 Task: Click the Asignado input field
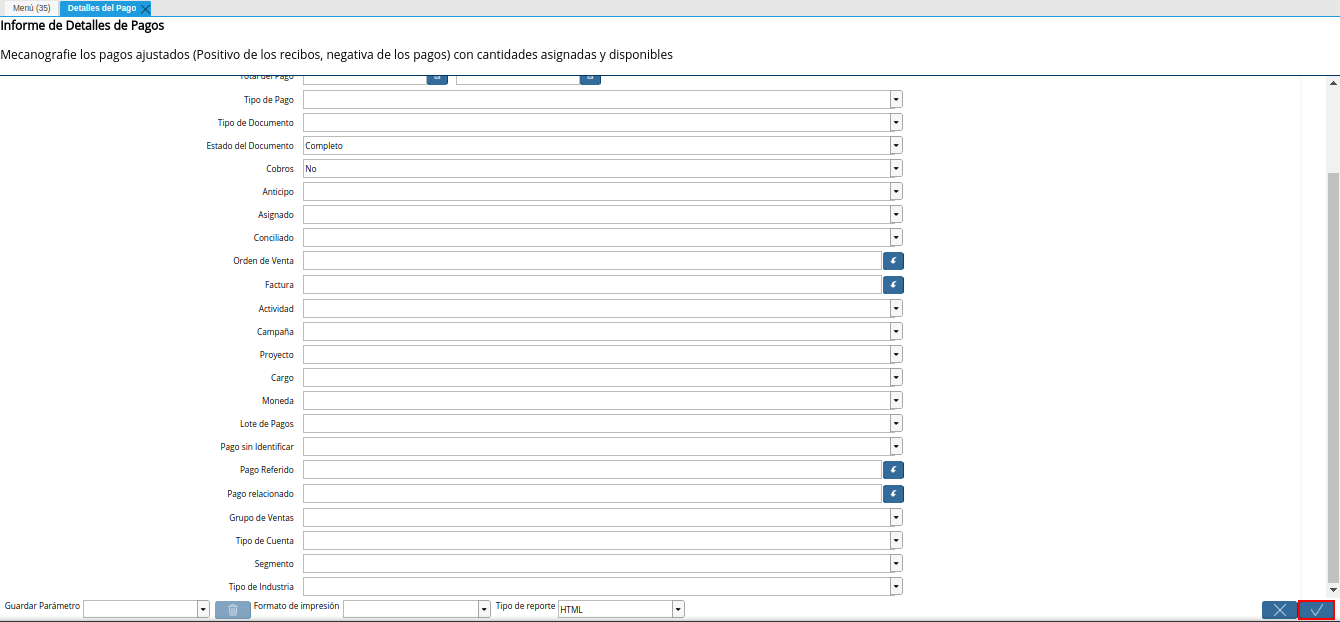click(x=596, y=215)
